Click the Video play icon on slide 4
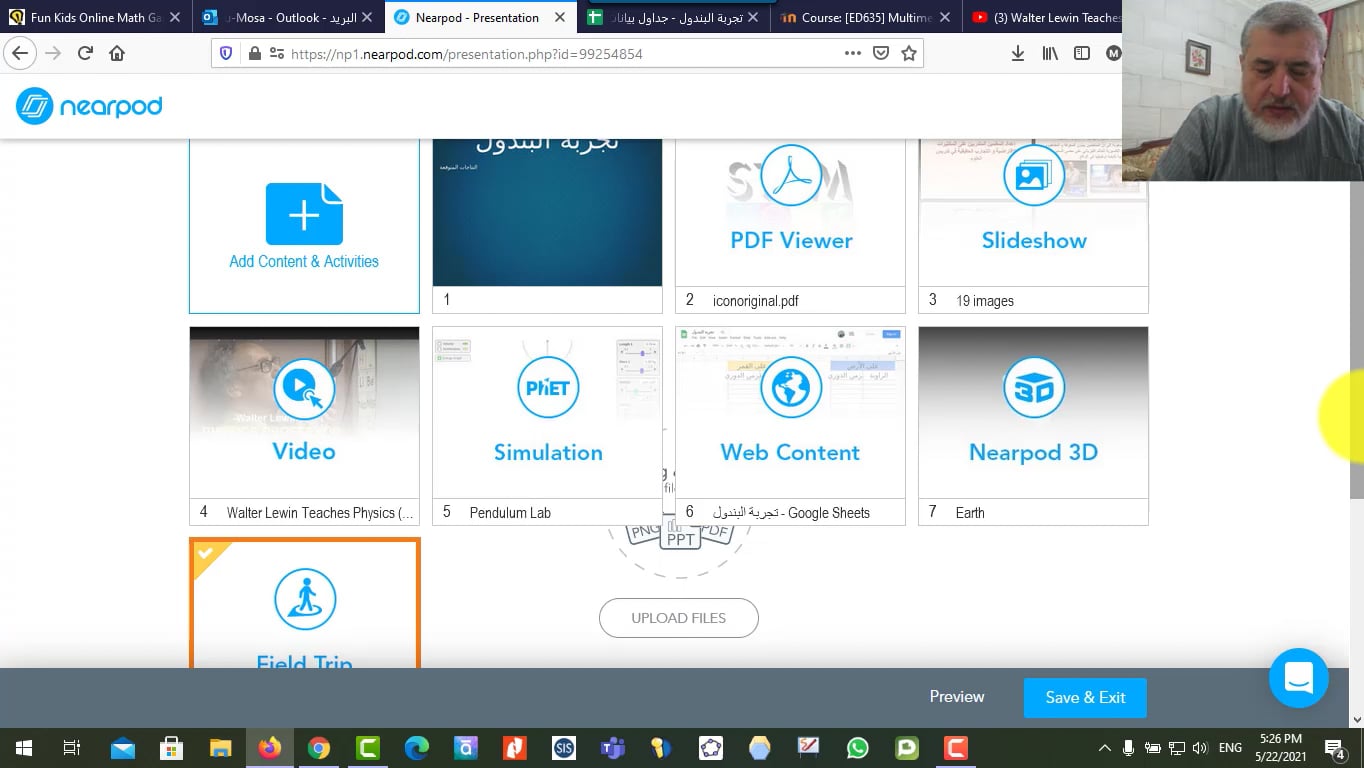 (304, 388)
